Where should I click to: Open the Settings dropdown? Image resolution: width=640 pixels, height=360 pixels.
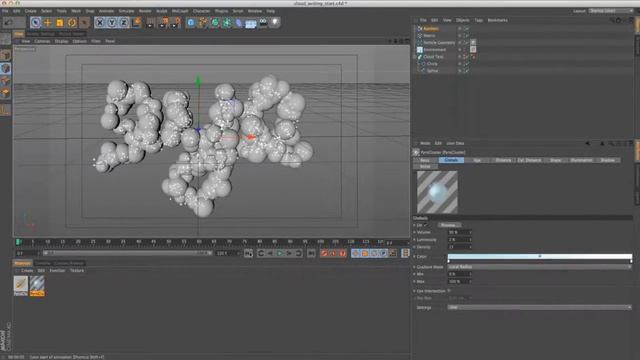(540, 307)
